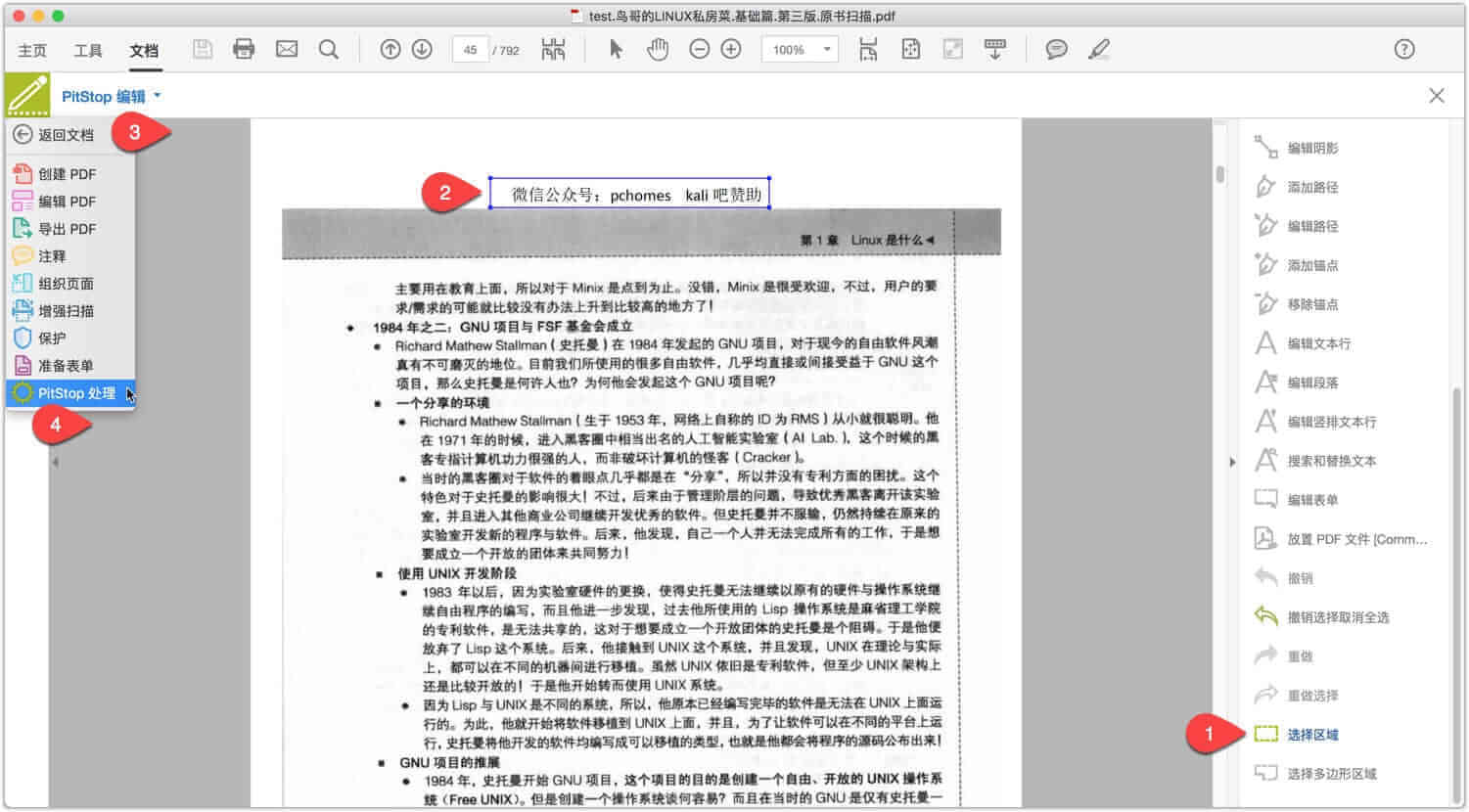Click the fit width scrolling icon
Screen dimensions: 1469x812
[868, 49]
